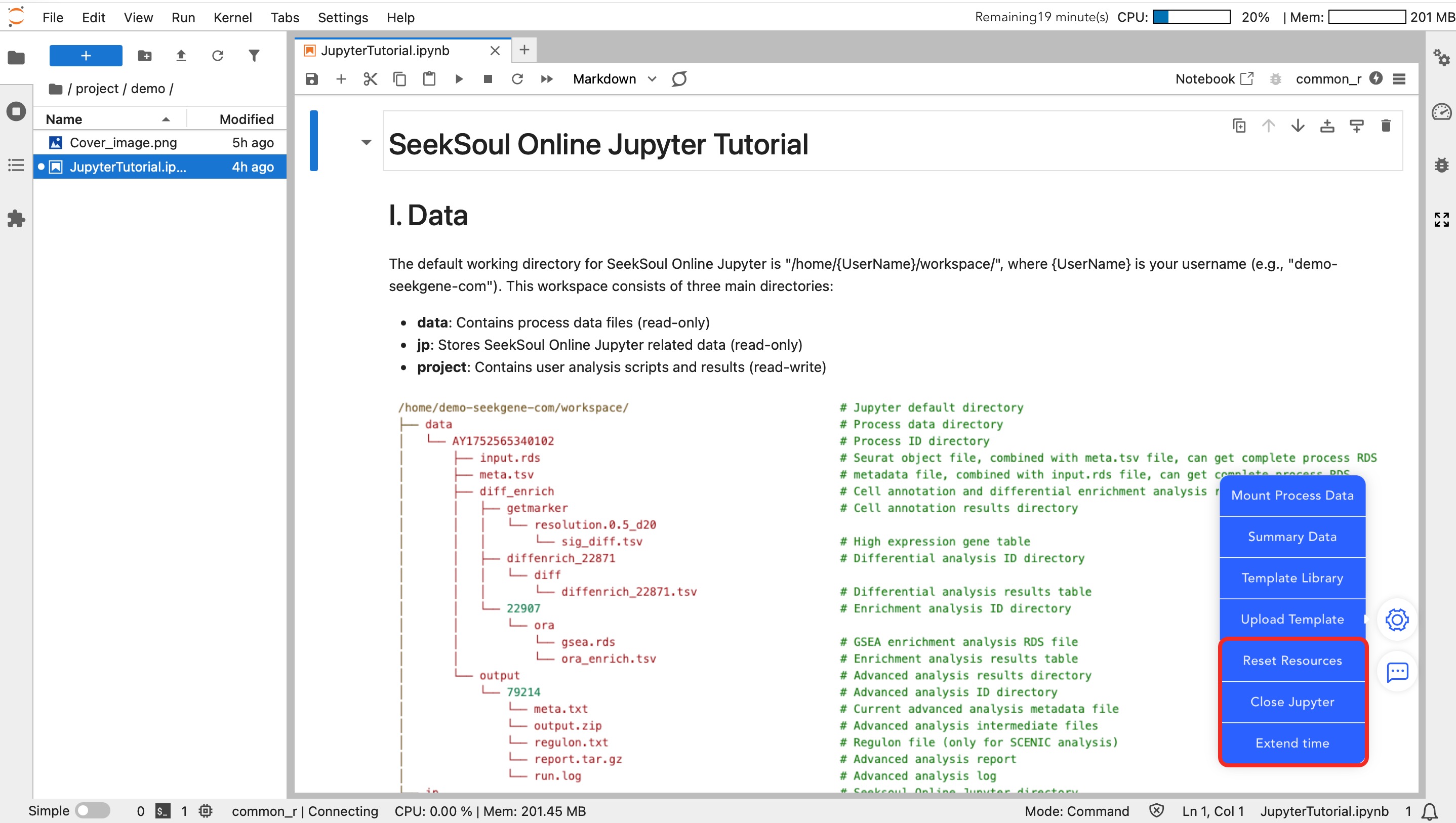Viewport: 1456px width, 823px height.
Task: Cut the selected cell with the scissors icon
Action: [370, 79]
